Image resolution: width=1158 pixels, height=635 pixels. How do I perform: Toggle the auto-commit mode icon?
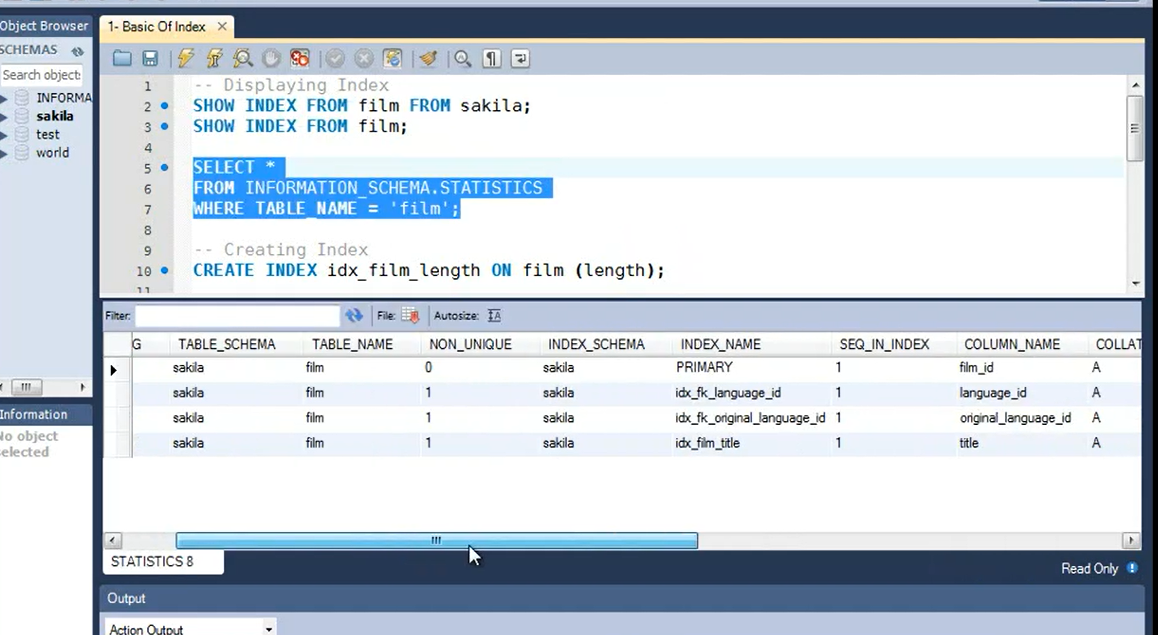pyautogui.click(x=393, y=59)
